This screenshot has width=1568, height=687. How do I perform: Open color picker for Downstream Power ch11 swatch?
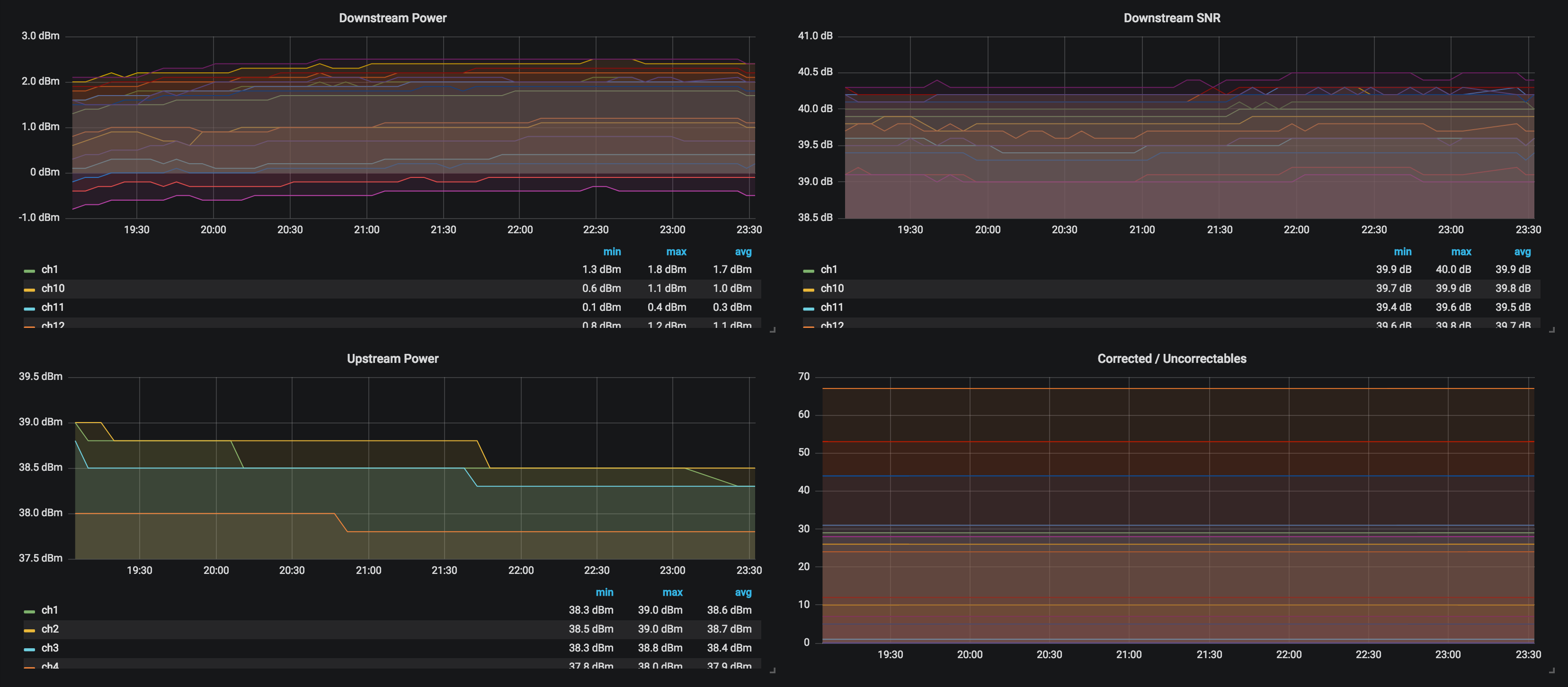pyautogui.click(x=29, y=308)
